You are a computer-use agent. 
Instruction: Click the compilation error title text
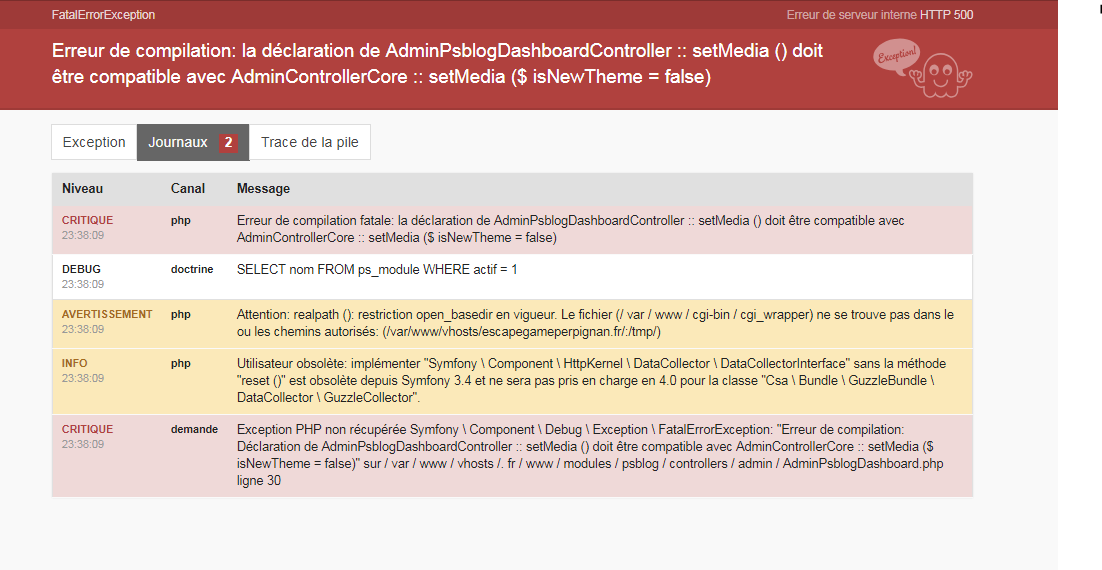[437, 63]
